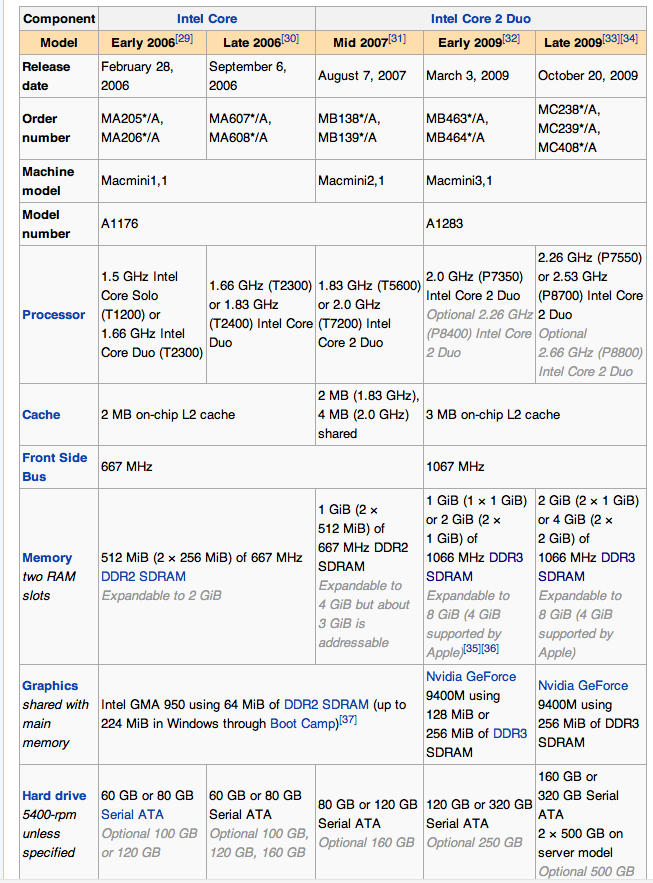Follow citation [31] beside Mid 2007
This screenshot has width=653, height=883.
[x=397, y=38]
